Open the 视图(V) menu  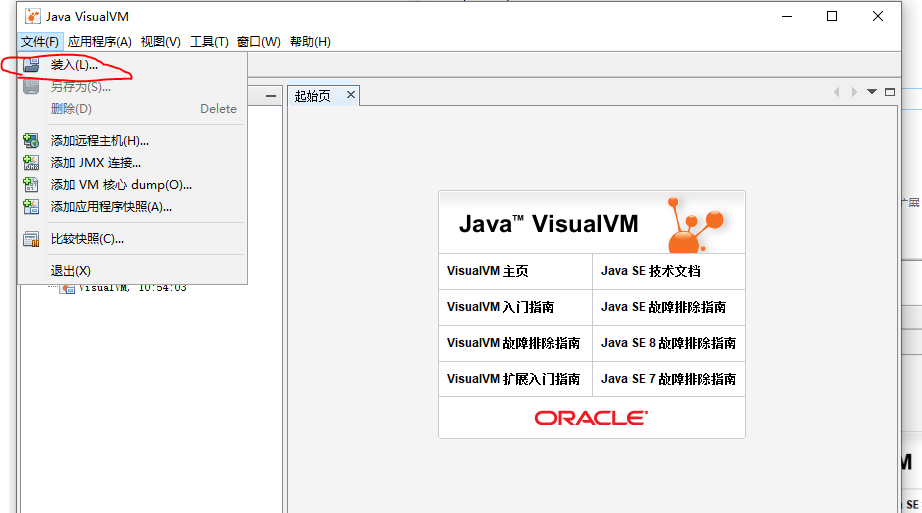pyautogui.click(x=161, y=42)
